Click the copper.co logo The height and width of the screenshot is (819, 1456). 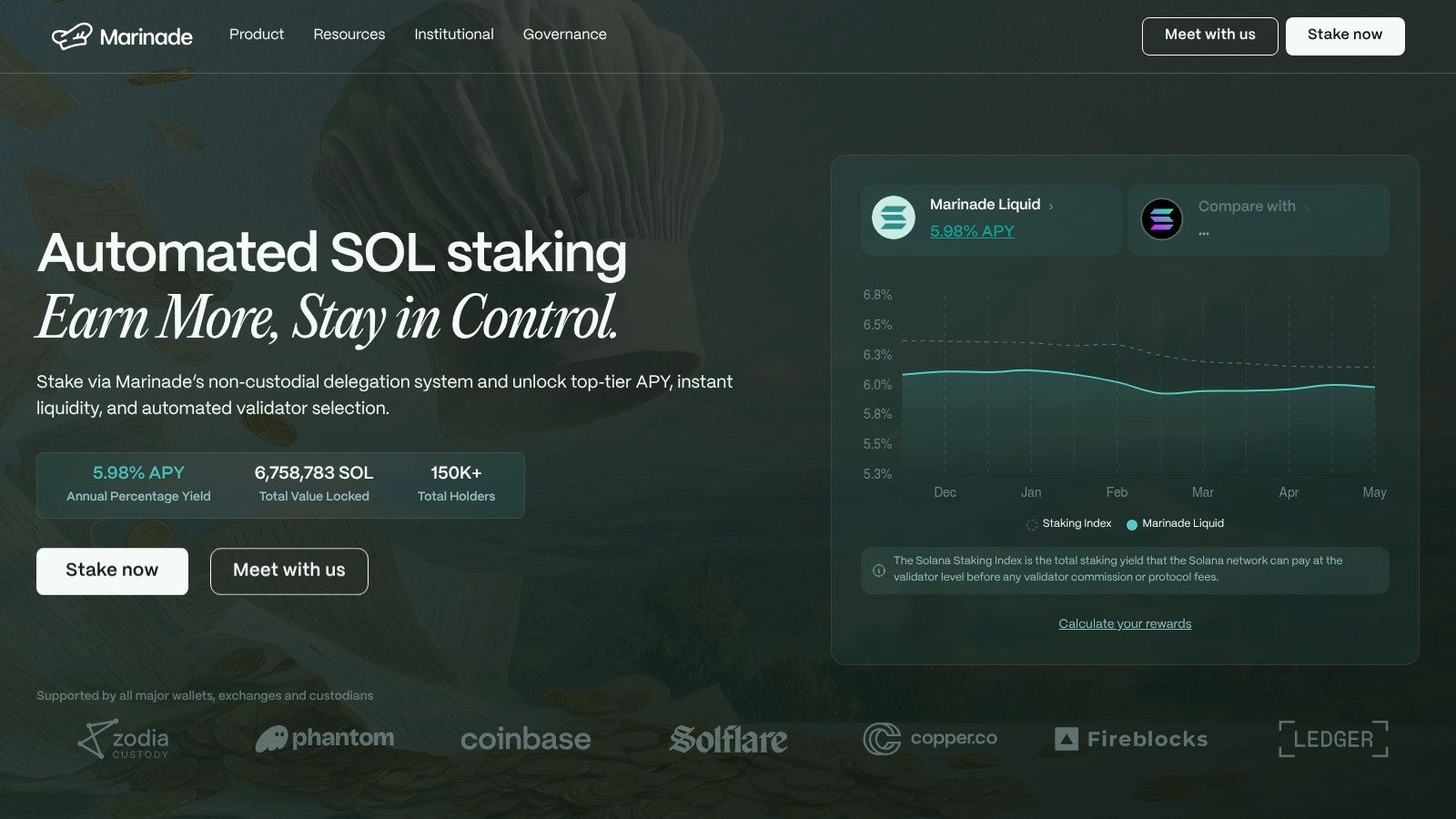[x=930, y=739]
